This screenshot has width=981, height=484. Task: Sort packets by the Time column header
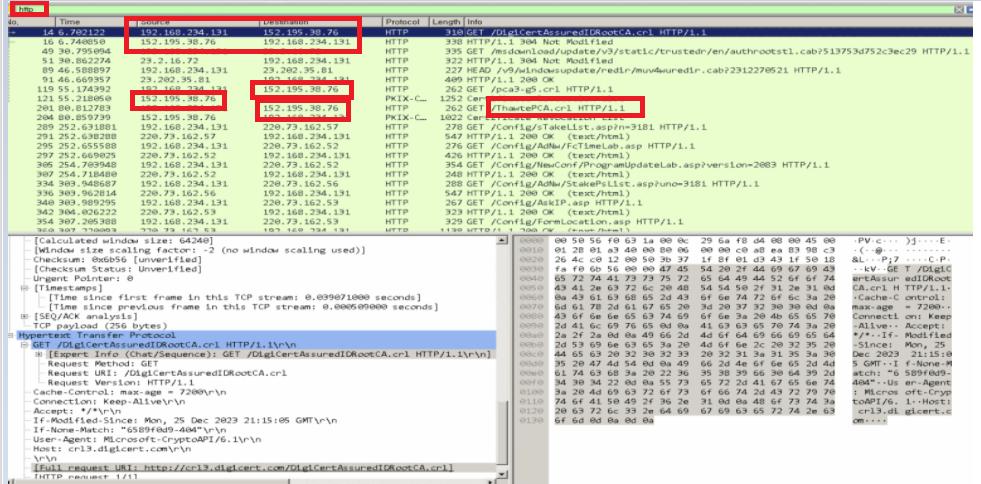click(94, 22)
